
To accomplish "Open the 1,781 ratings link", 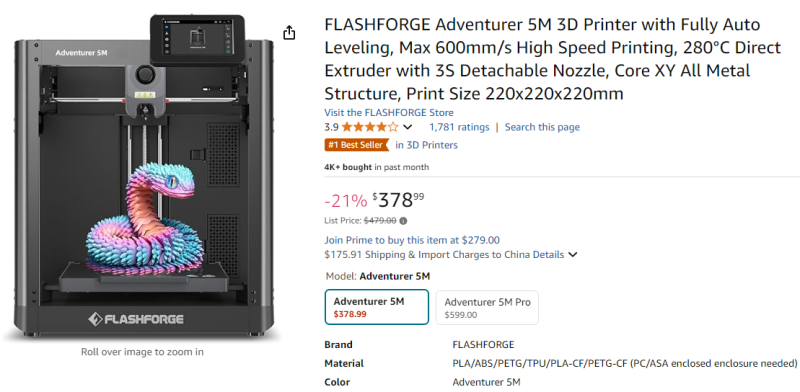I will coord(459,127).
